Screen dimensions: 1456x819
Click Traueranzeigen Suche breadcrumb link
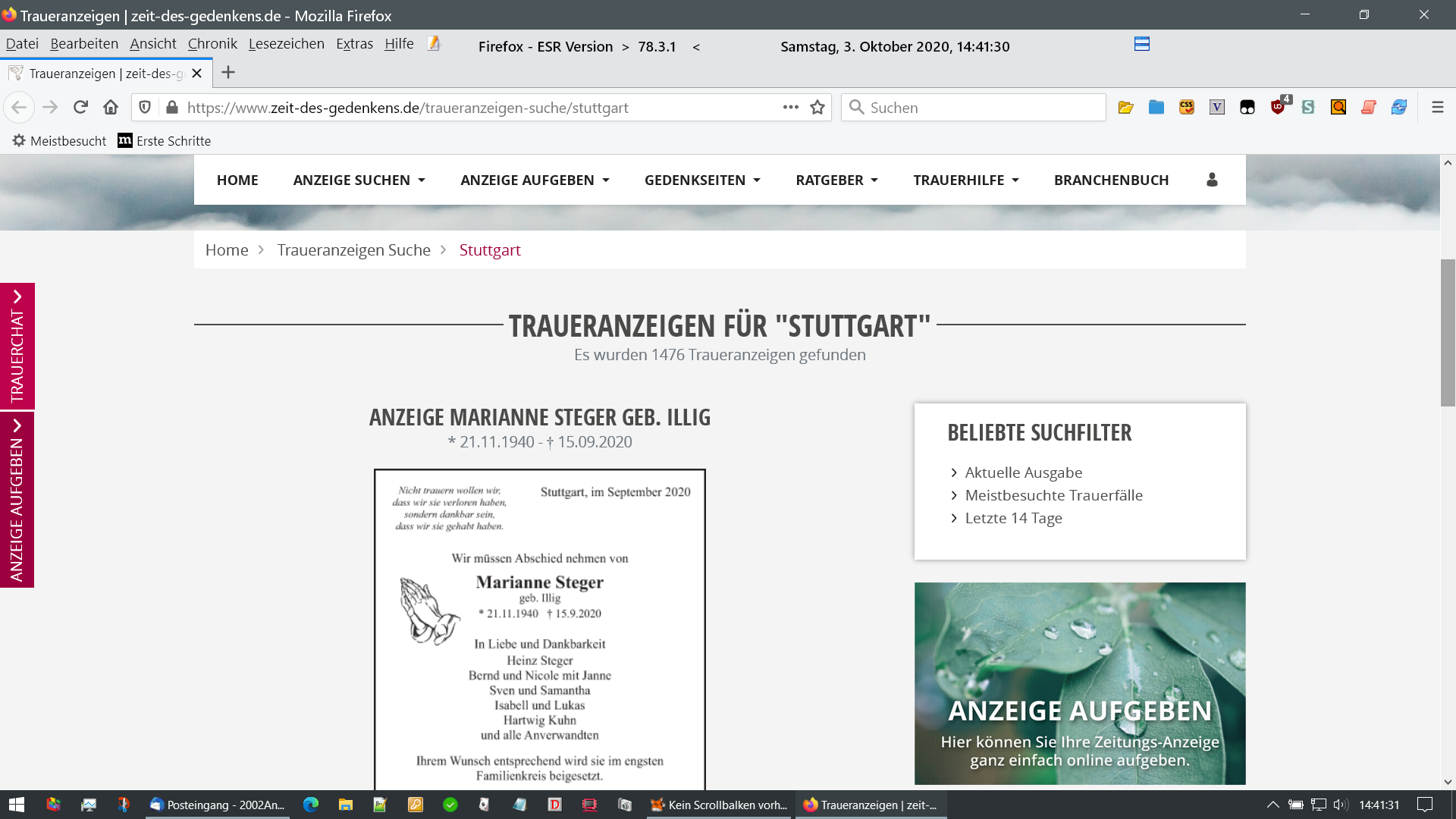353,250
